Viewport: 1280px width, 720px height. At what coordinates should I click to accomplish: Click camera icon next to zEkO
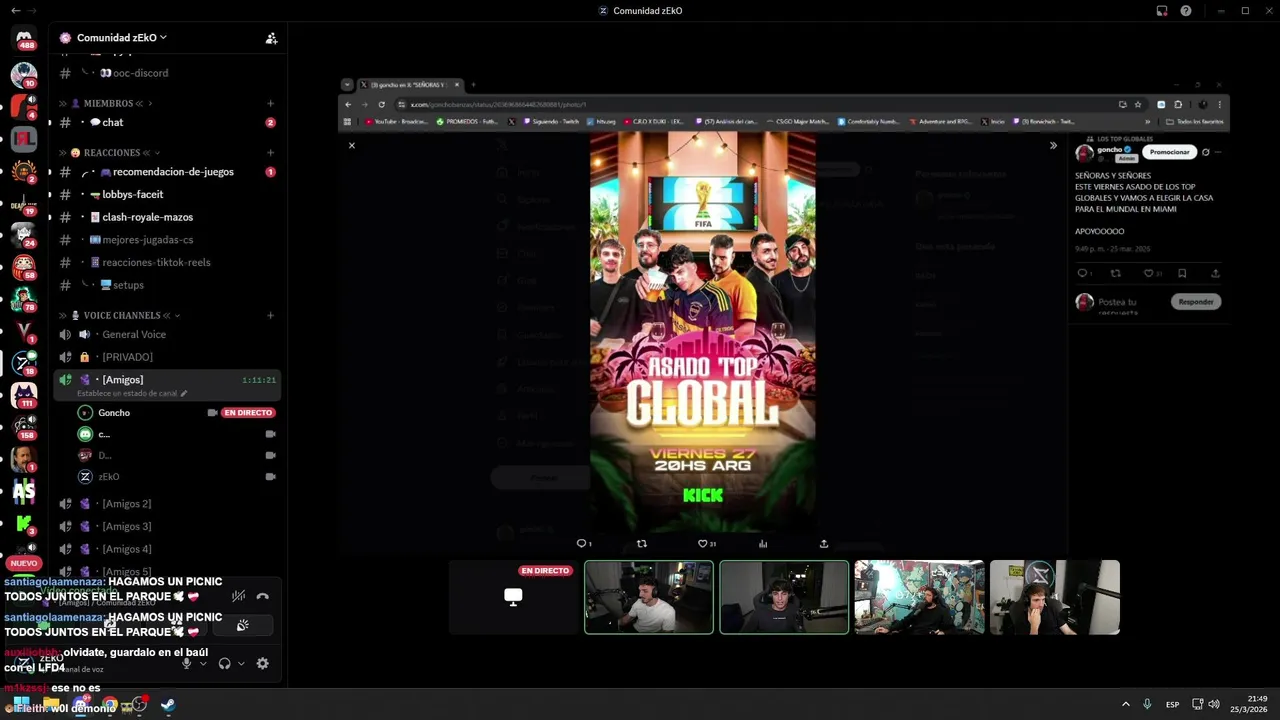pos(270,477)
